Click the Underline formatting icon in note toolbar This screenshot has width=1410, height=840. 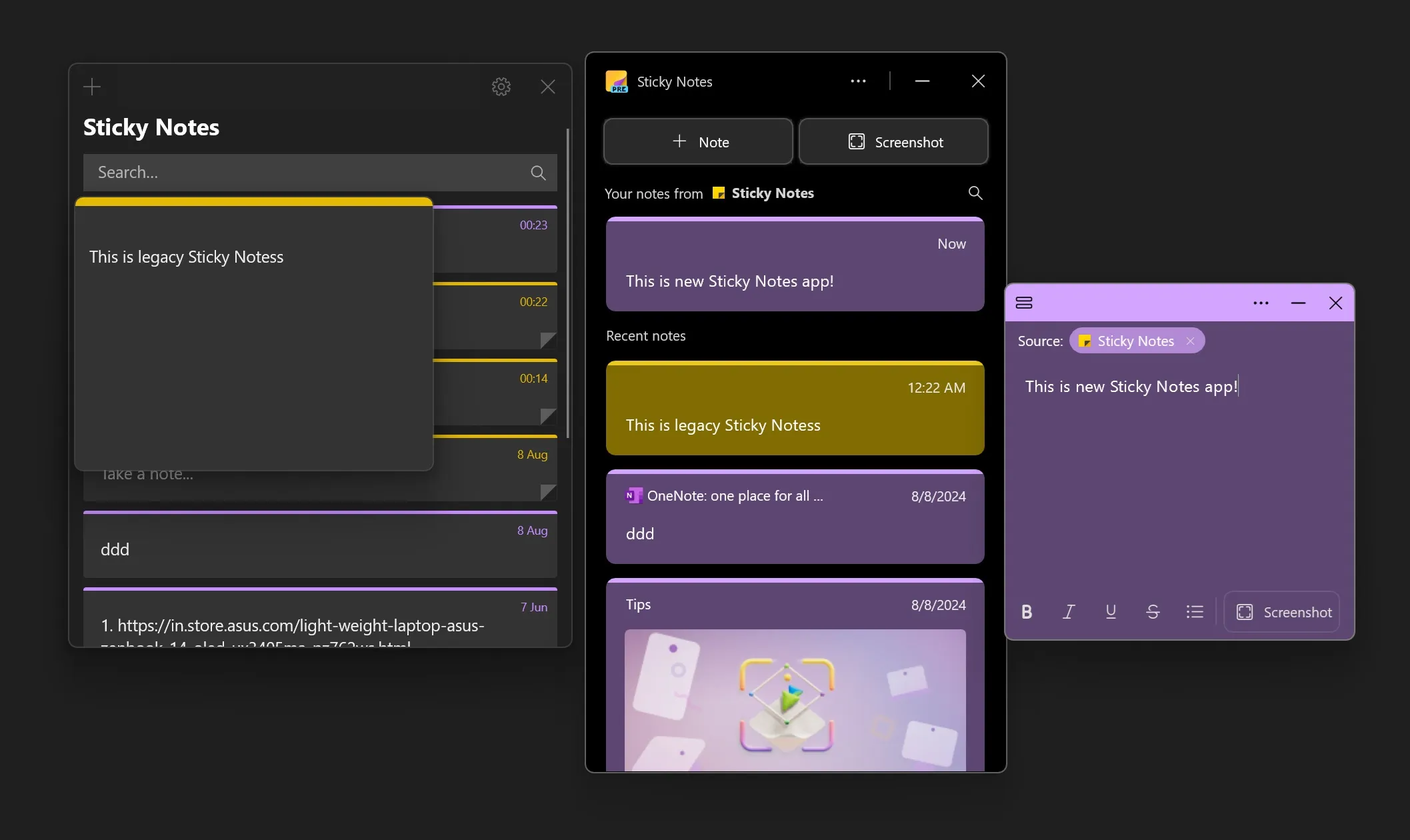1110,612
